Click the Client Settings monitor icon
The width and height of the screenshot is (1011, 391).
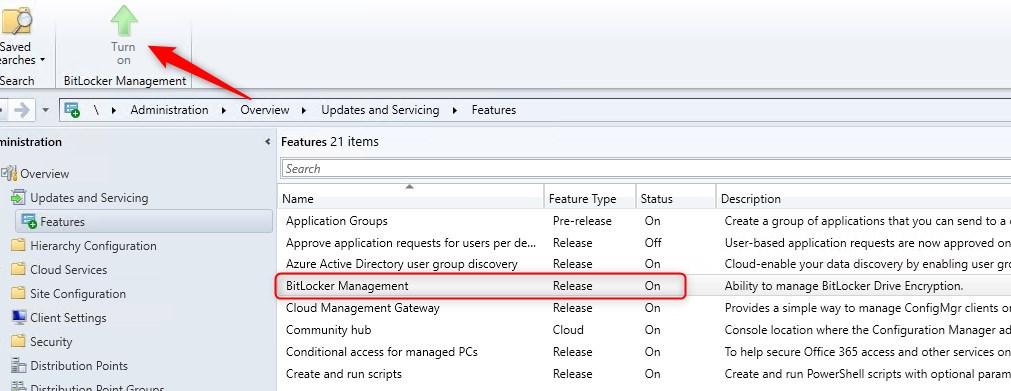(18, 317)
